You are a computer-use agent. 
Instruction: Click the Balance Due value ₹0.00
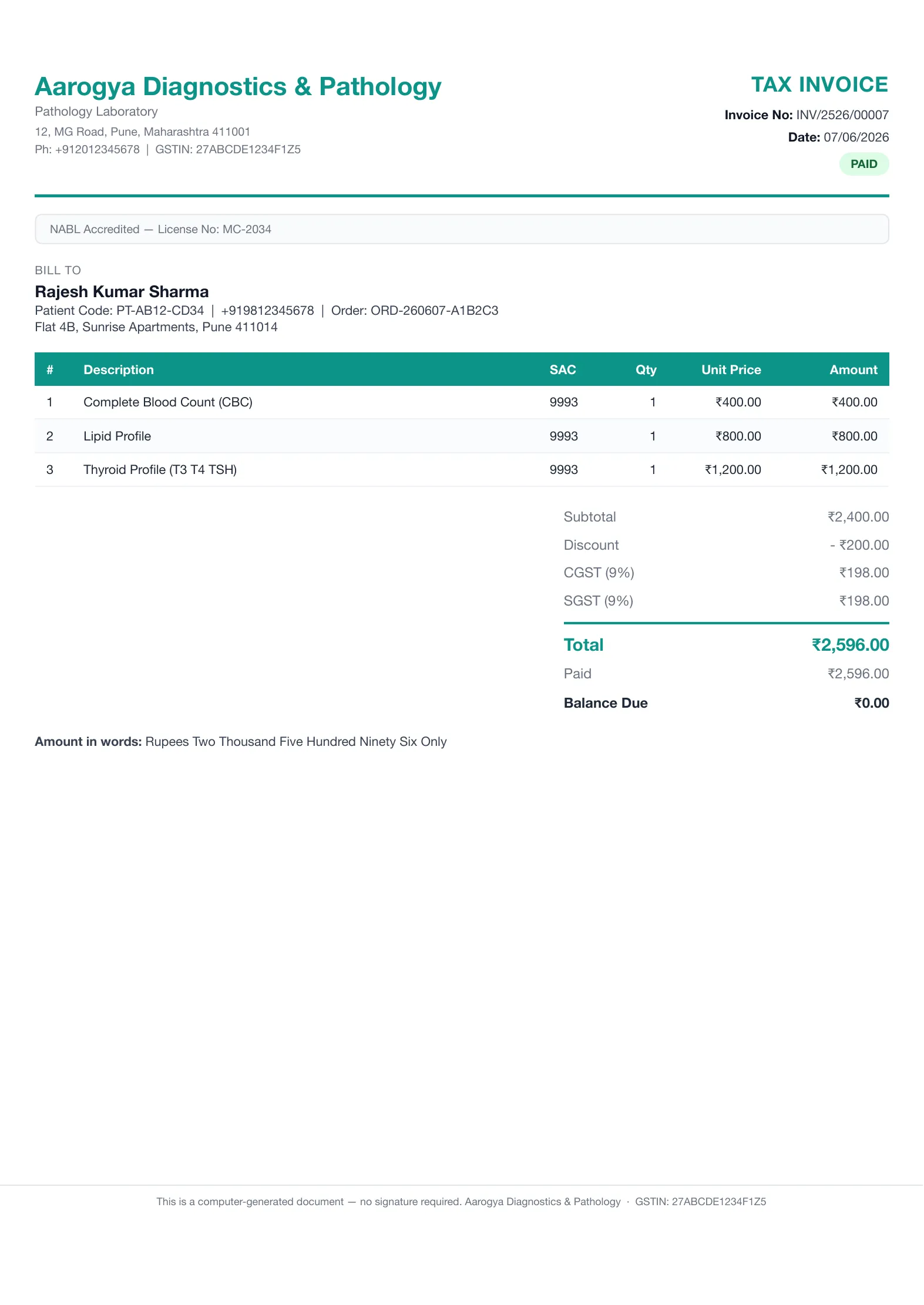pos(871,703)
